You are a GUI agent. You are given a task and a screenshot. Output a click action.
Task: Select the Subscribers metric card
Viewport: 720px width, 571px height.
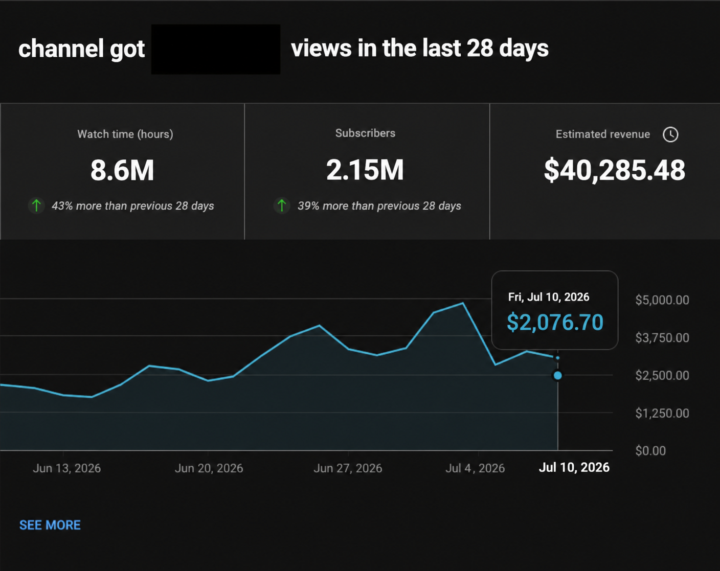[367, 172]
